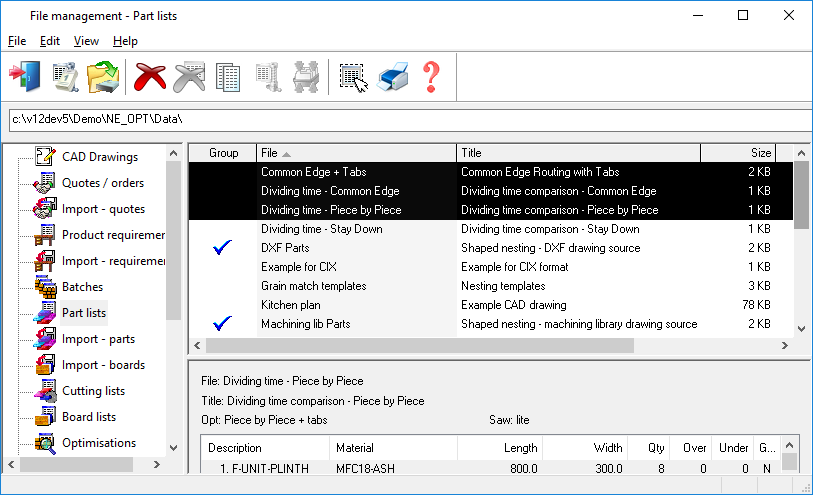813x495 pixels.
Task: Select the CAD Drawings icon in the tree
Action: 45,156
